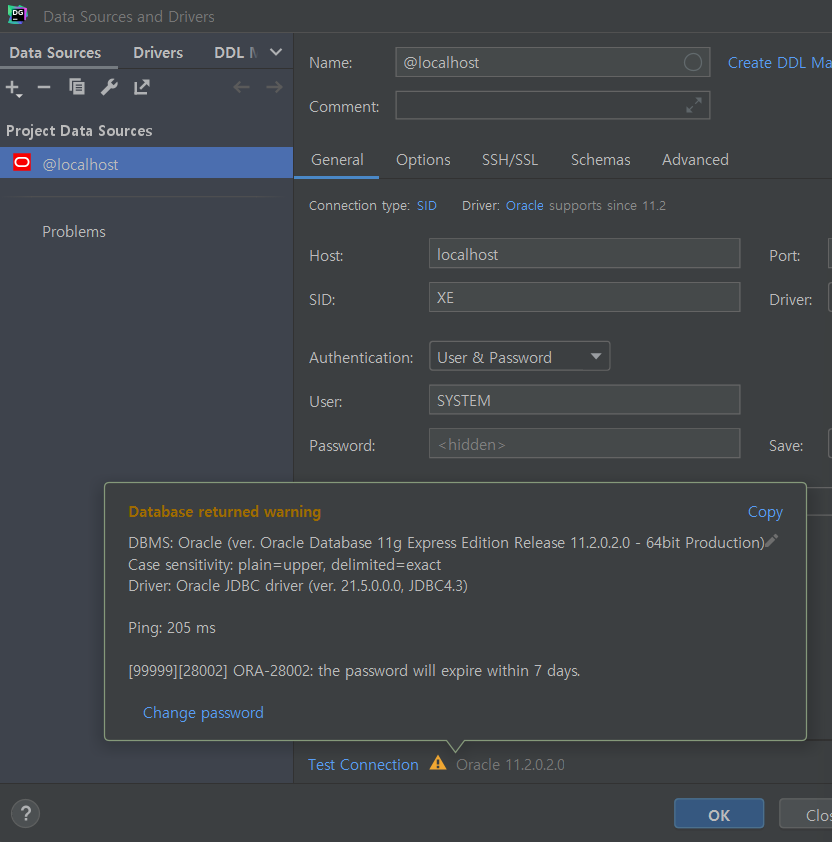The height and width of the screenshot is (842, 832).
Task: Choose color via circle in Name field
Action: [692, 62]
